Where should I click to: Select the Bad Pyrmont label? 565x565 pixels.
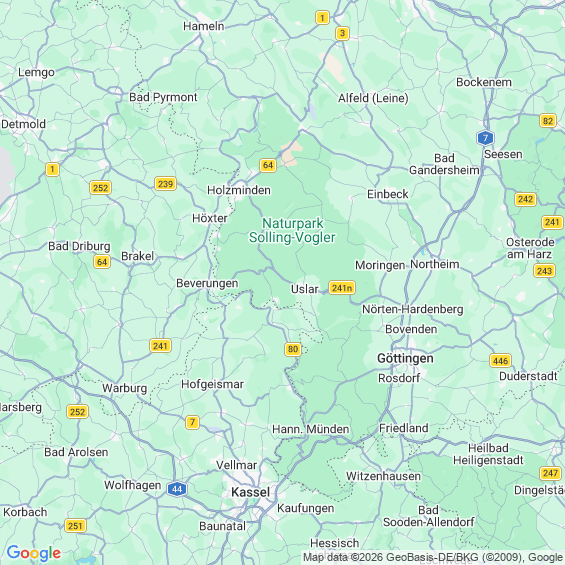[x=163, y=97]
